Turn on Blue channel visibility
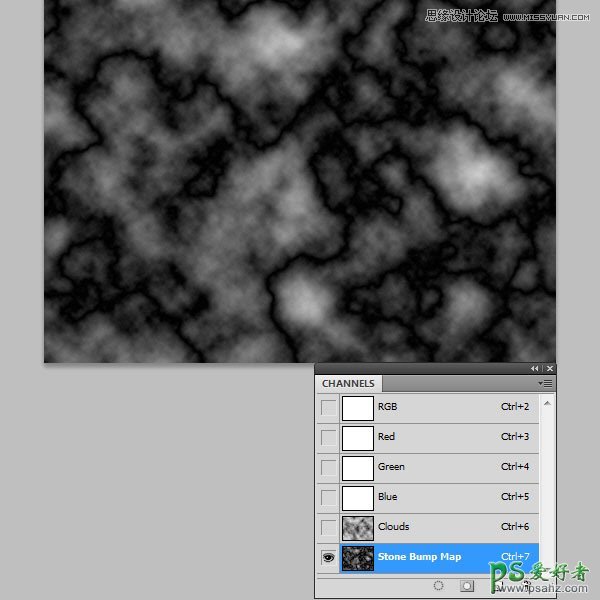The height and width of the screenshot is (600, 600). 328,497
